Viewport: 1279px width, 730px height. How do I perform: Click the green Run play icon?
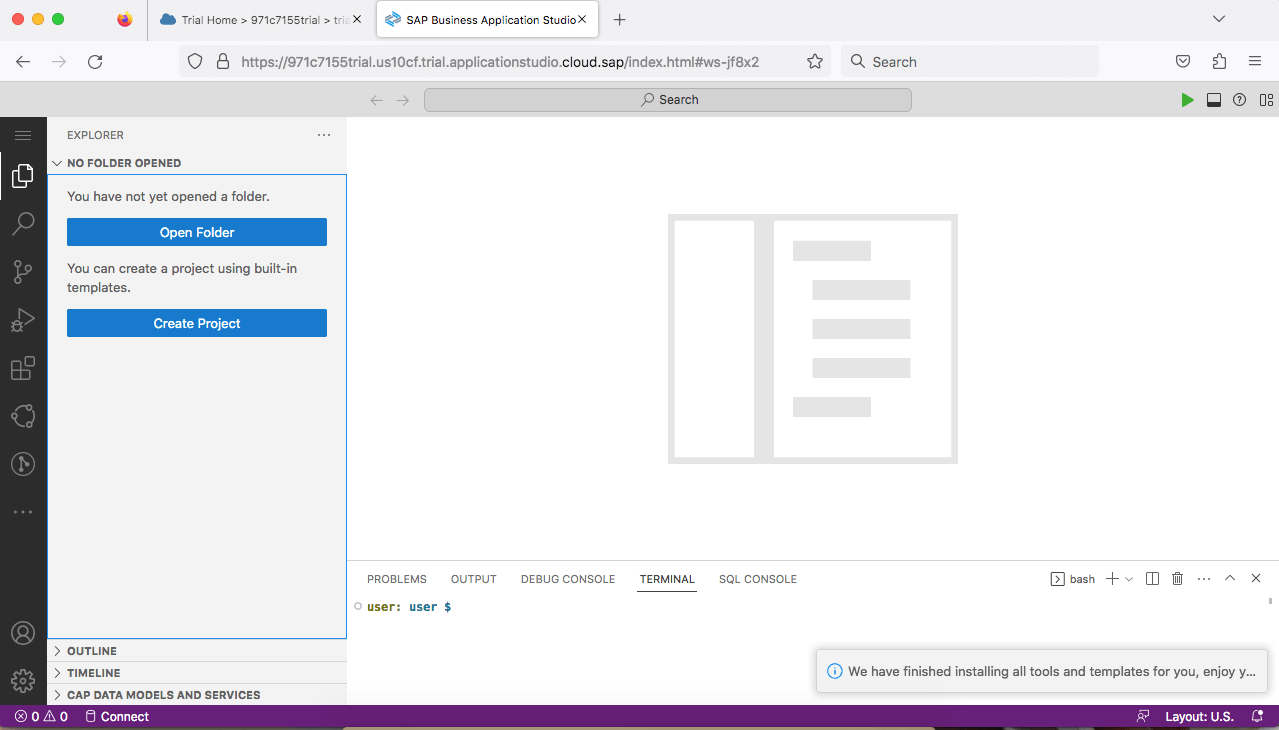point(1187,100)
